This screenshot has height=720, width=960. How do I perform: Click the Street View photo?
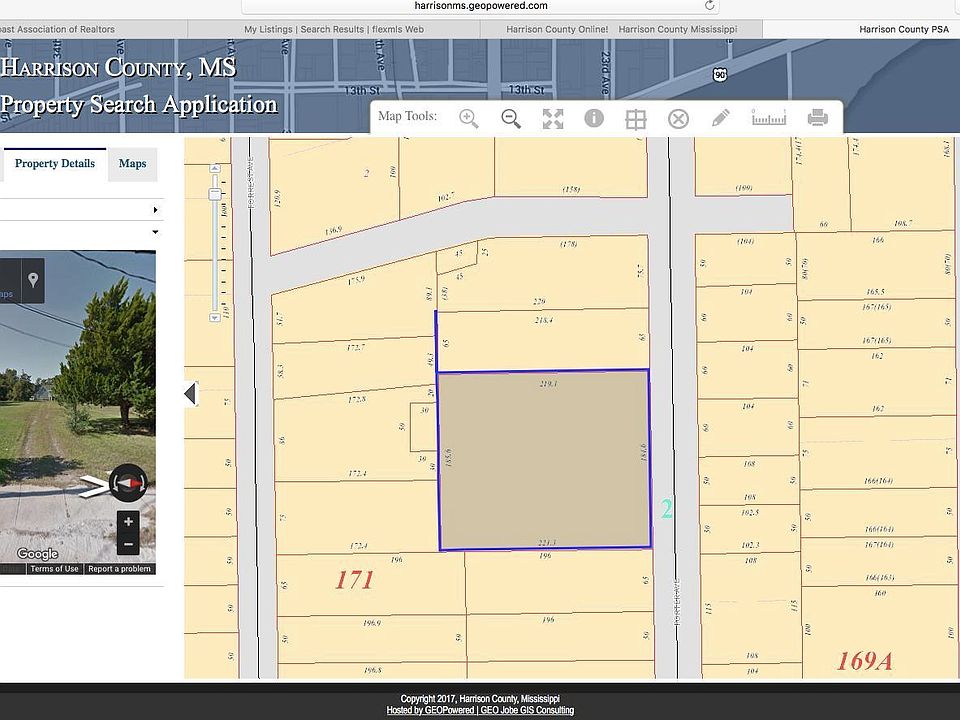point(78,410)
